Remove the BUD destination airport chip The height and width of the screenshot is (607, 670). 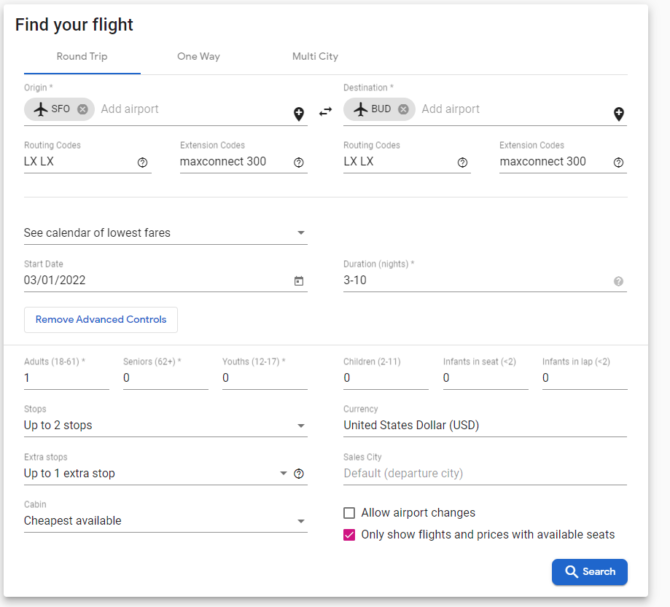[403, 109]
